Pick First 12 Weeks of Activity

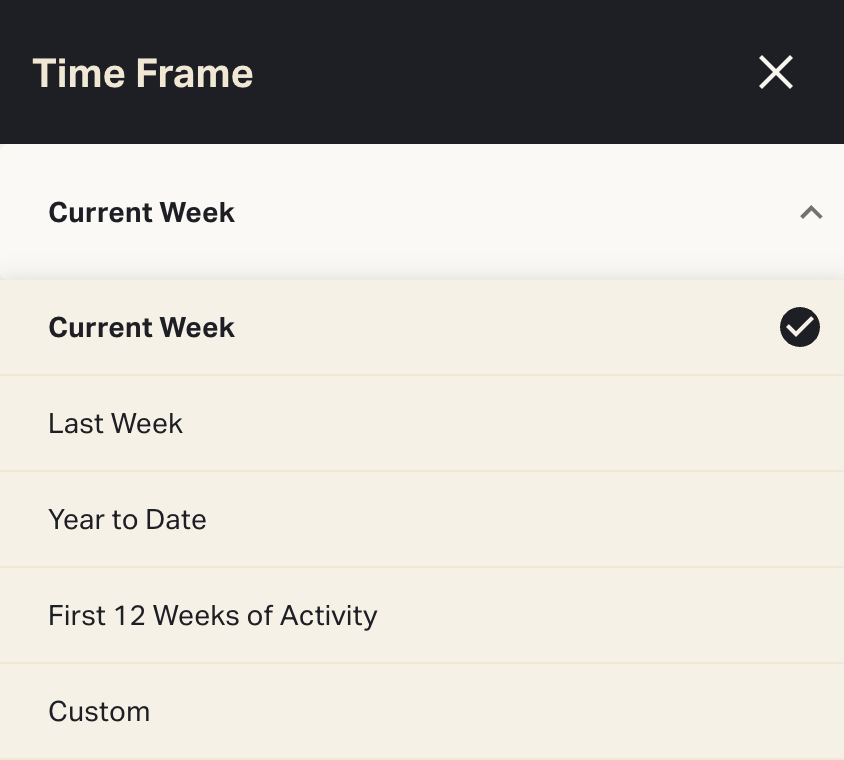click(x=420, y=616)
